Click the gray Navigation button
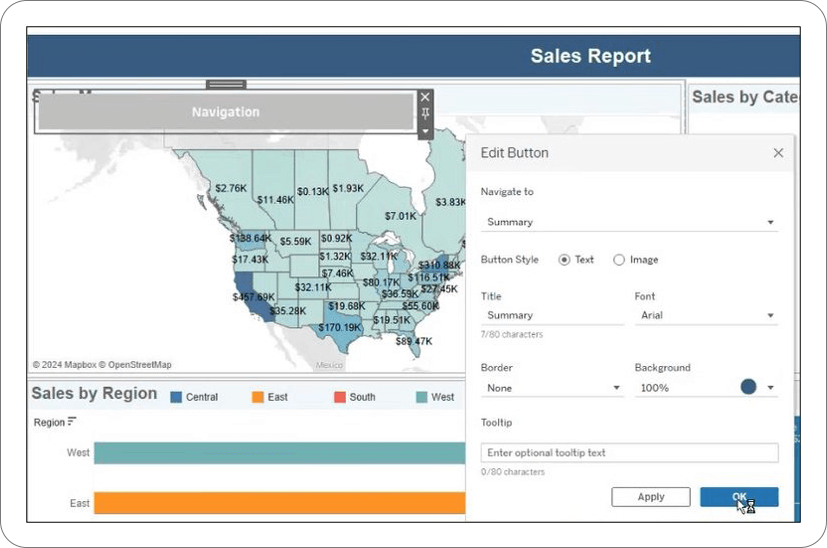This screenshot has height=548, width=827. tap(226, 112)
